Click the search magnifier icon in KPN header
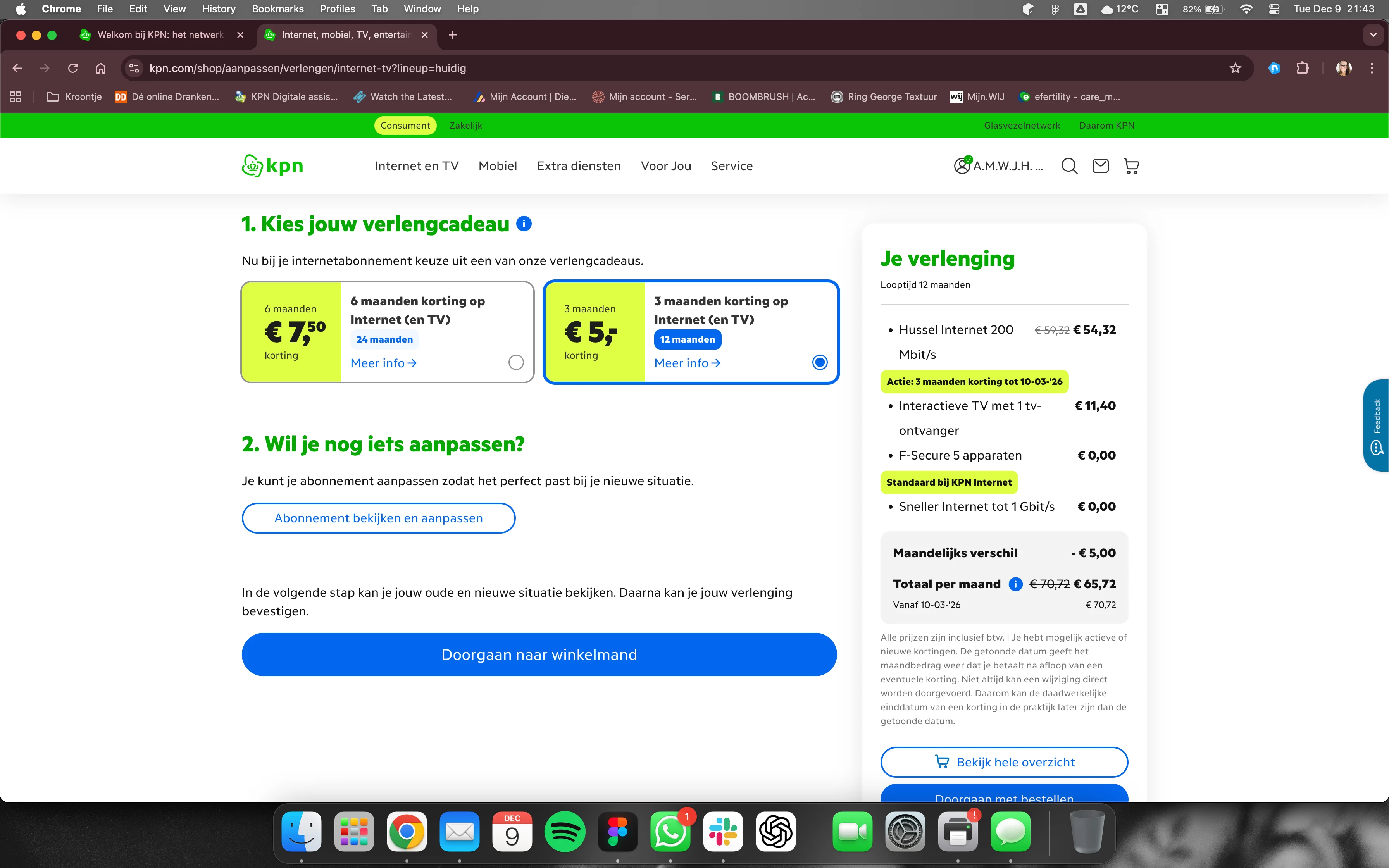The width and height of the screenshot is (1389, 868). [1069, 166]
